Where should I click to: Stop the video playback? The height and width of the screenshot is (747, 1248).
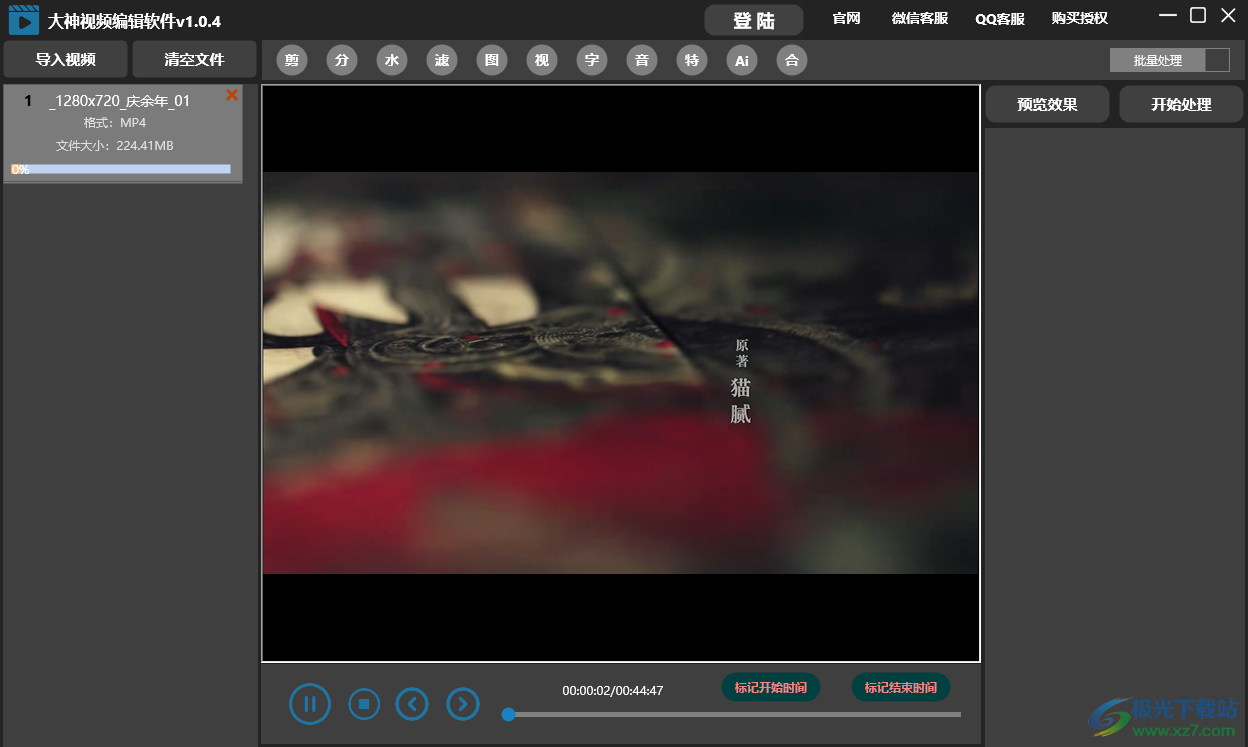pyautogui.click(x=364, y=704)
